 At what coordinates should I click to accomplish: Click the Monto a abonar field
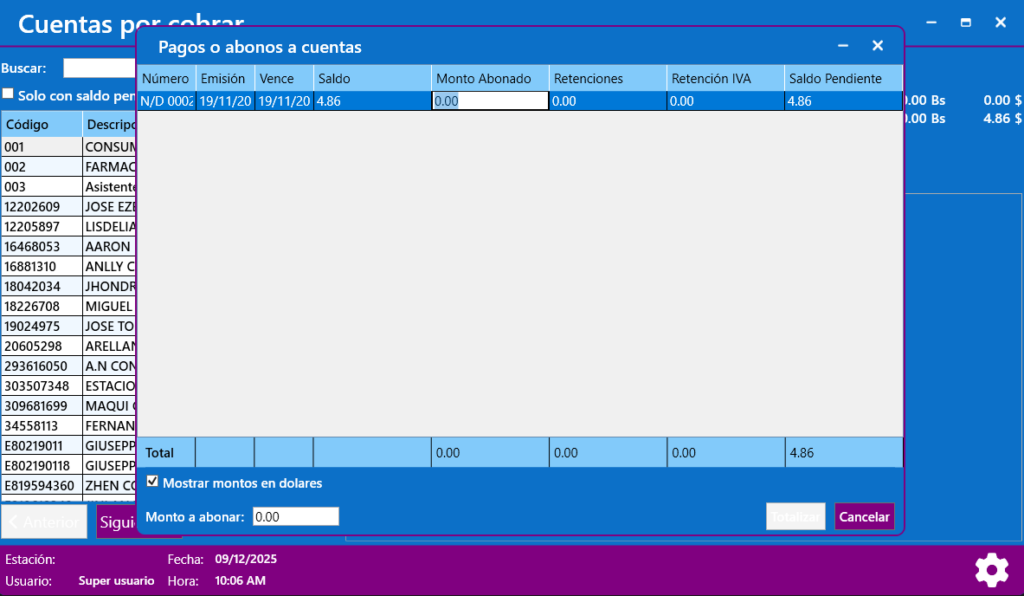click(295, 517)
